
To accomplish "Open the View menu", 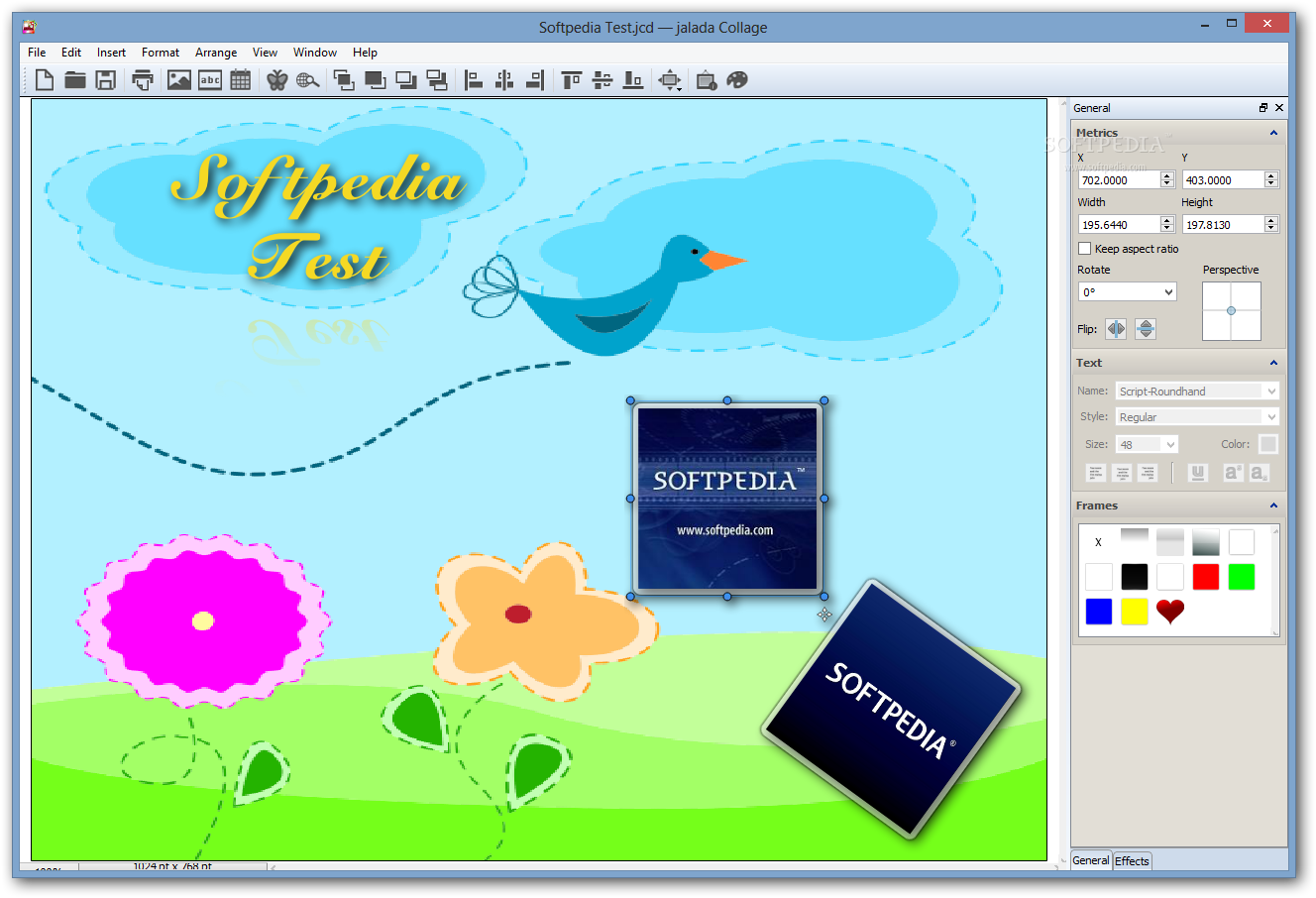I will (265, 53).
